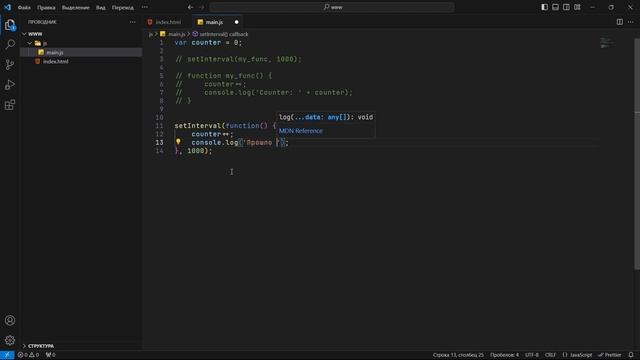The image size is (640, 360).
Task: Toggle the bottom panel layout icon
Action: (556, 7)
